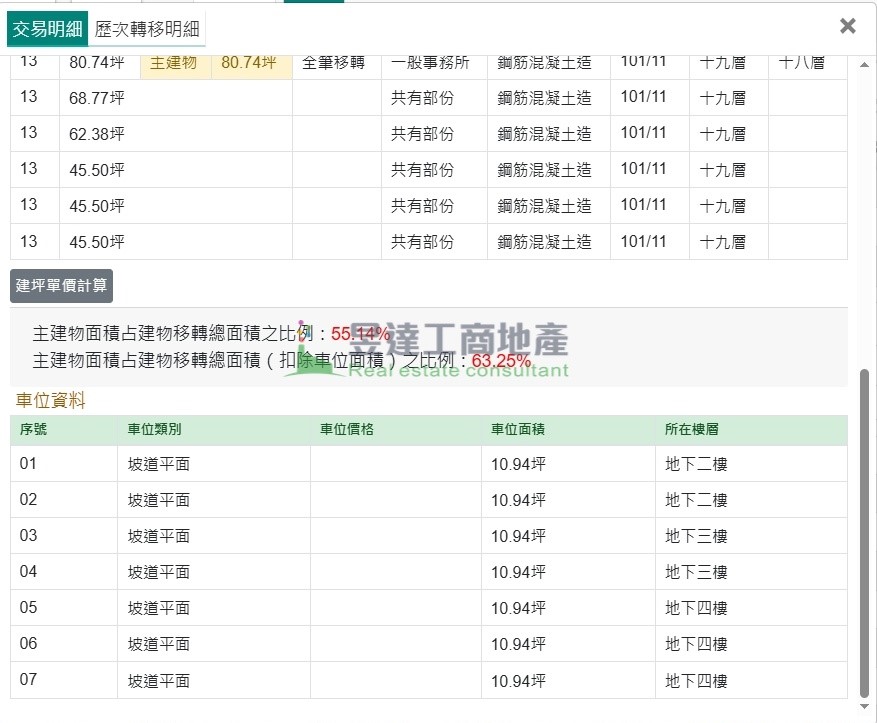Viewport: 877px width, 723px height.
Task: Click the 68.77坪 area cell
Action: coord(97,98)
